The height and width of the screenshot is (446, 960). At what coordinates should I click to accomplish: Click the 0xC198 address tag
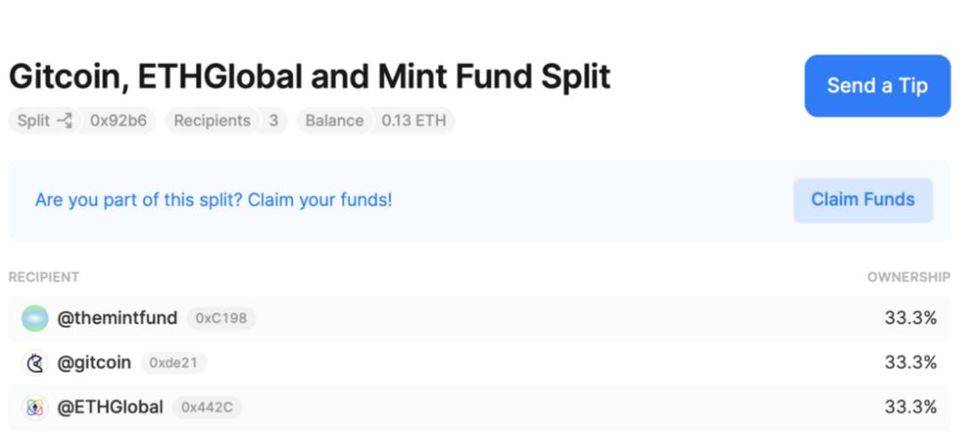pos(221,319)
